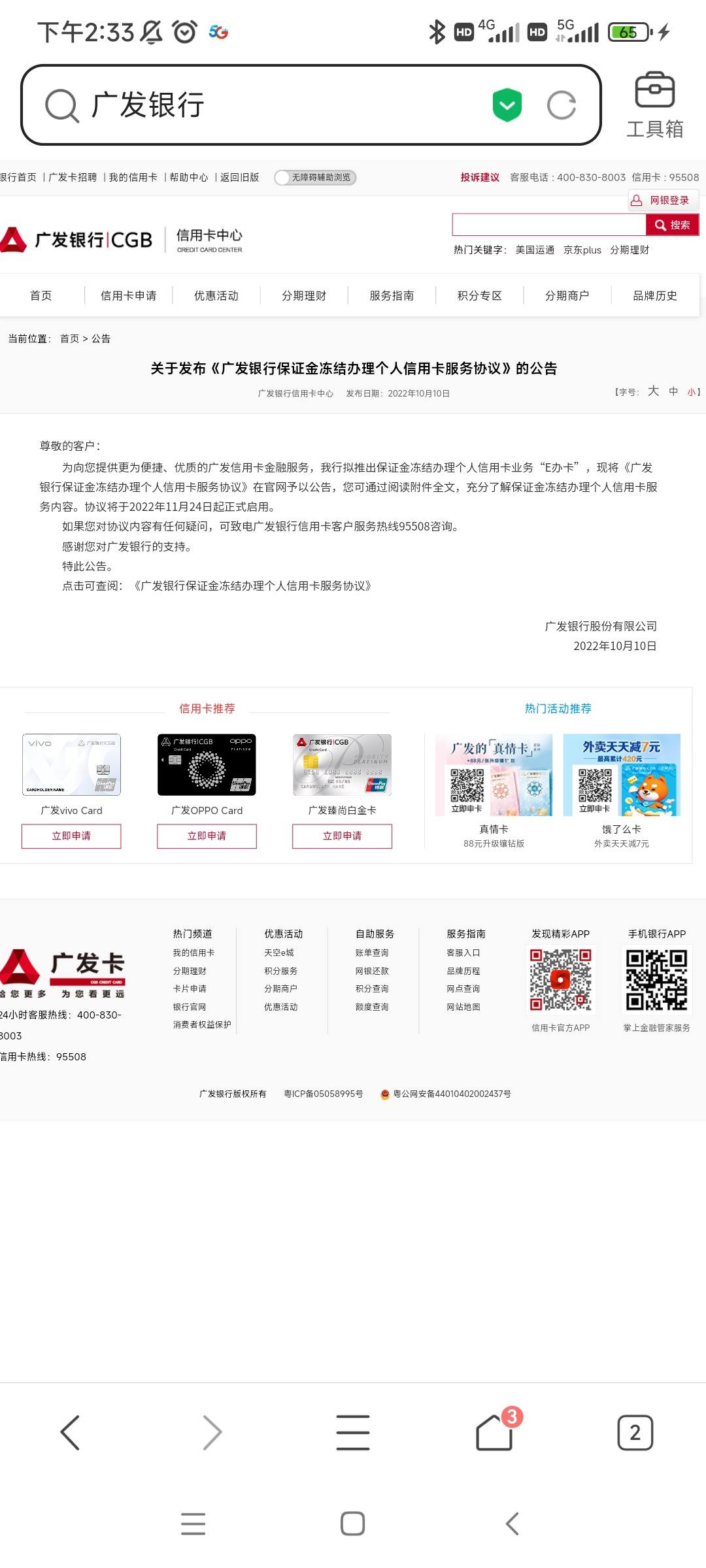
Task: Open the 信用卡申请 navigation tab
Action: (129, 296)
